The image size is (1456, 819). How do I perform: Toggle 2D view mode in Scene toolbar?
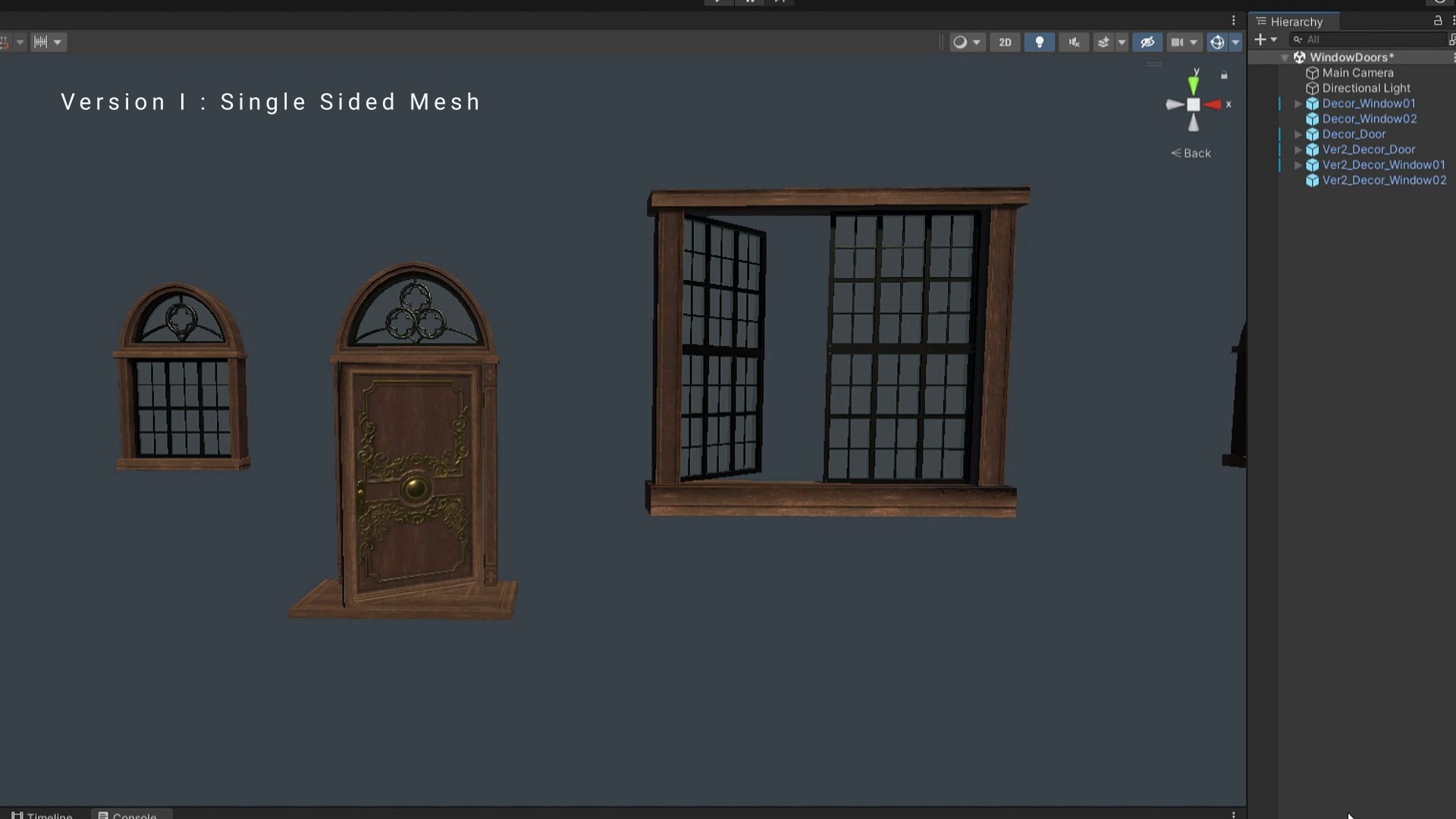(x=1005, y=42)
